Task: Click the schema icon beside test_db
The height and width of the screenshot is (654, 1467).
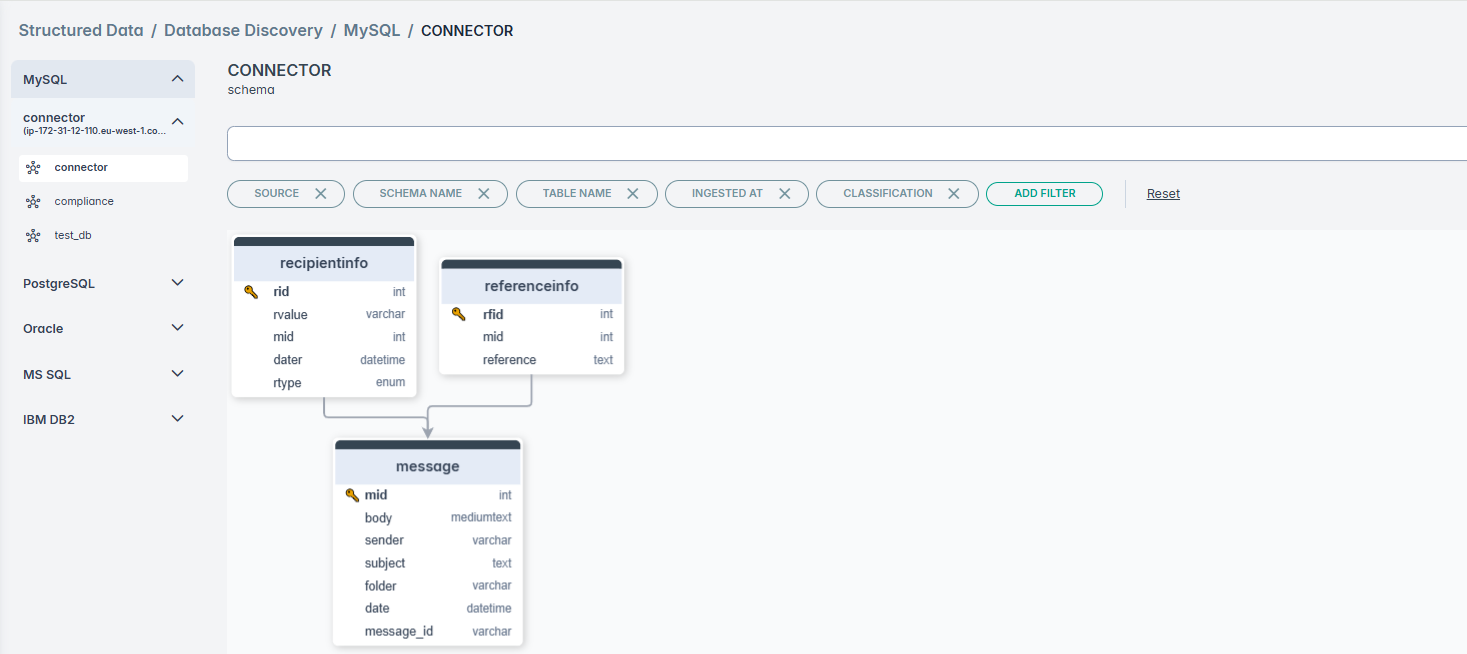Action: [33, 236]
